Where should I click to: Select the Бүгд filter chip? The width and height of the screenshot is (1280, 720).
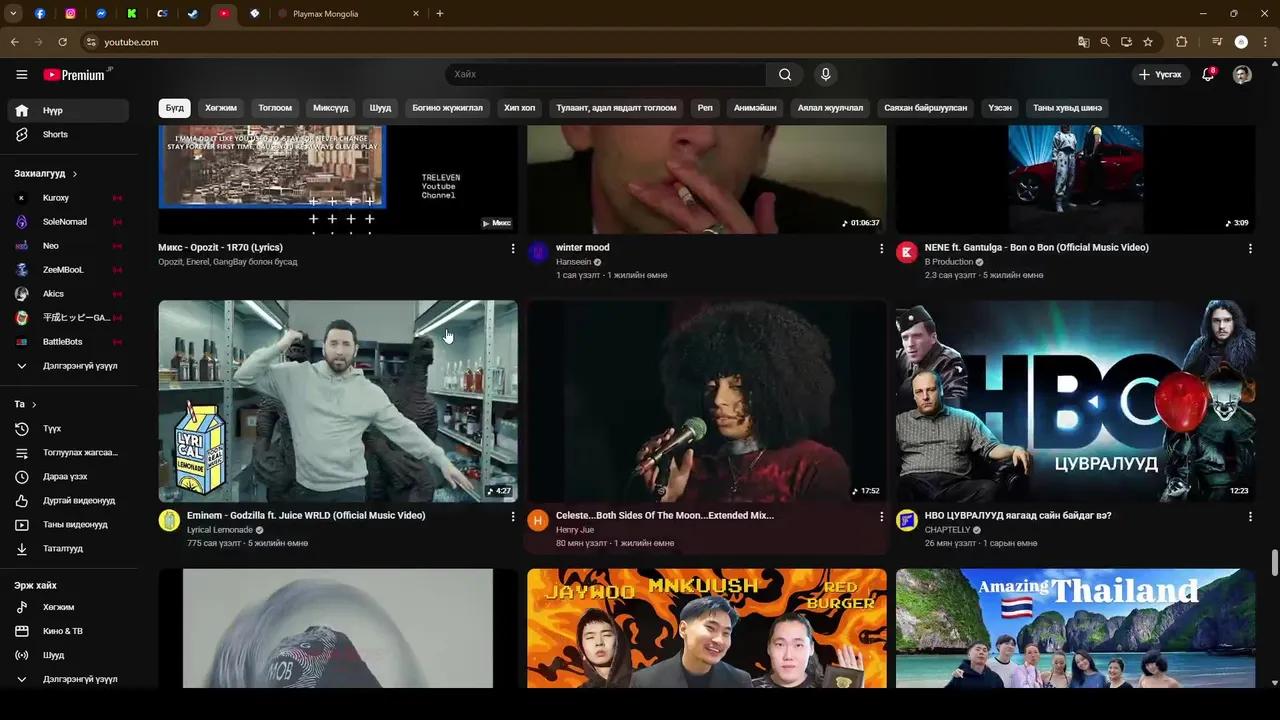(x=175, y=108)
